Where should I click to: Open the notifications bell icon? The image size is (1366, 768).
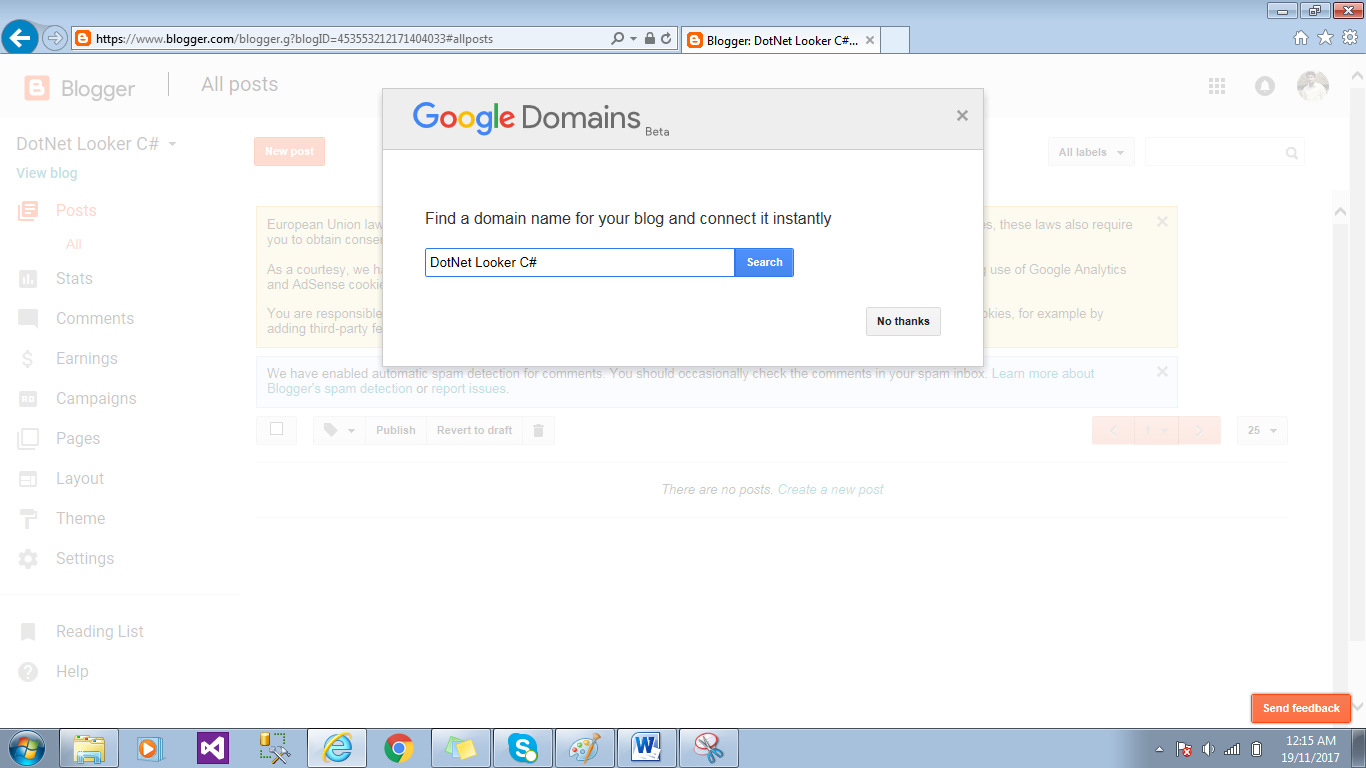pyautogui.click(x=1265, y=86)
